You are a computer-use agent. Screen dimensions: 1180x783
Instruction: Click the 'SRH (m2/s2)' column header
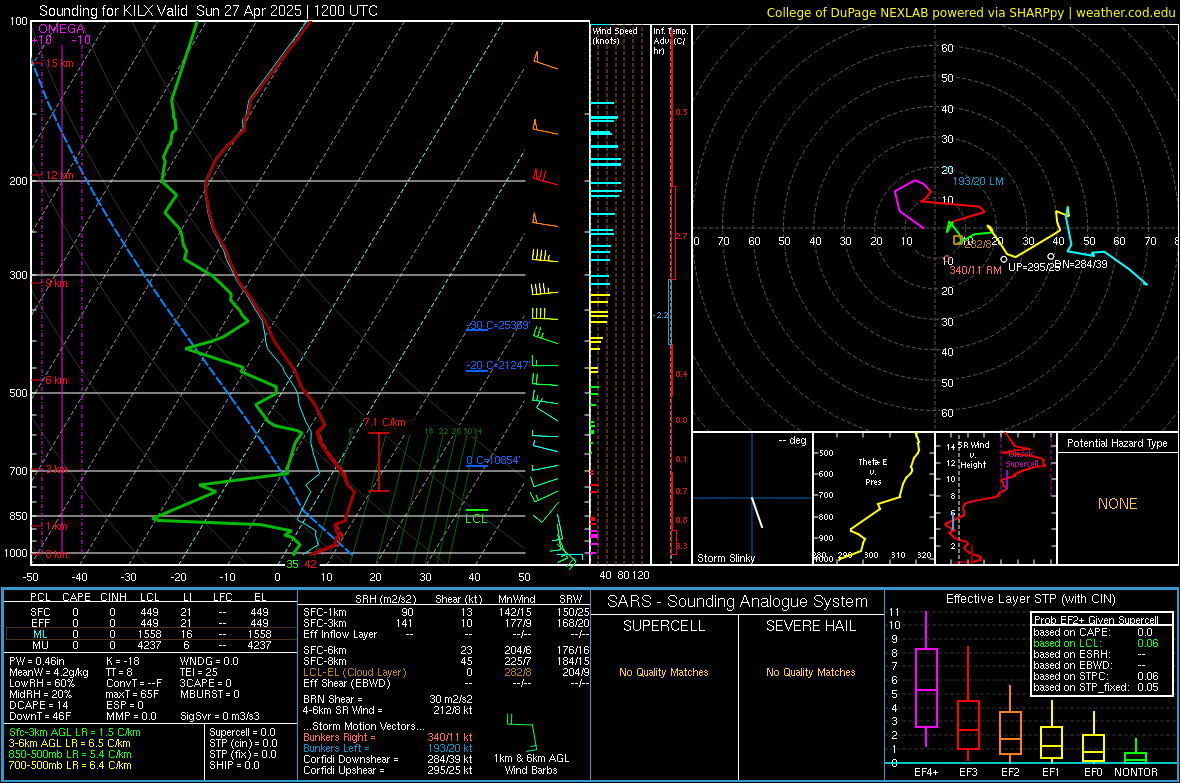[385, 599]
